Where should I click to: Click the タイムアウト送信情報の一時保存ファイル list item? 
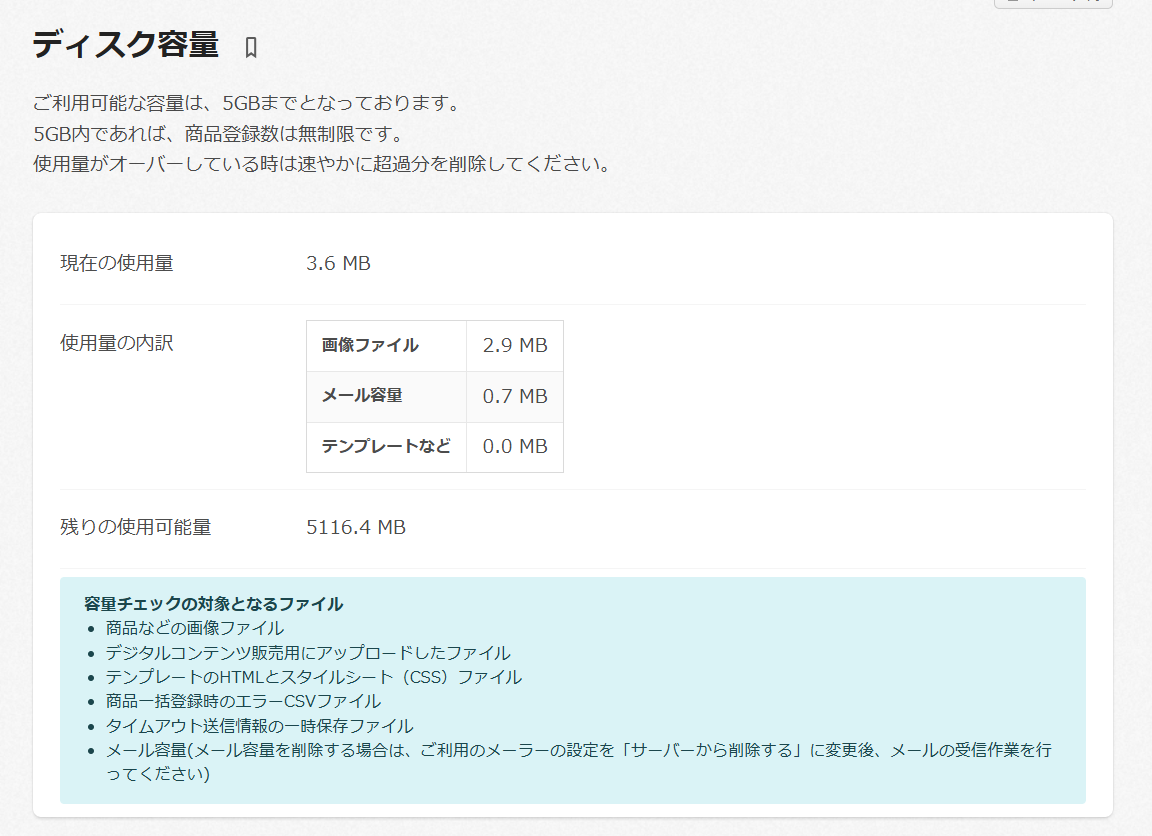[x=259, y=726]
